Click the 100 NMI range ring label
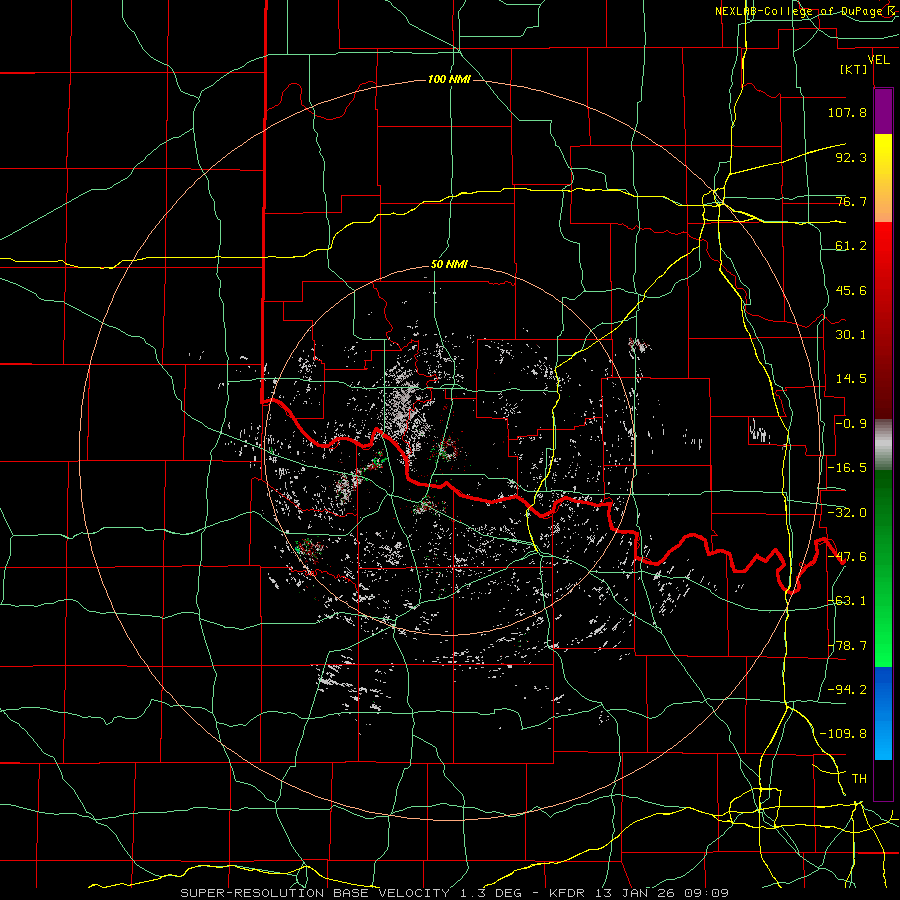This screenshot has height=900, width=900. pos(449,79)
